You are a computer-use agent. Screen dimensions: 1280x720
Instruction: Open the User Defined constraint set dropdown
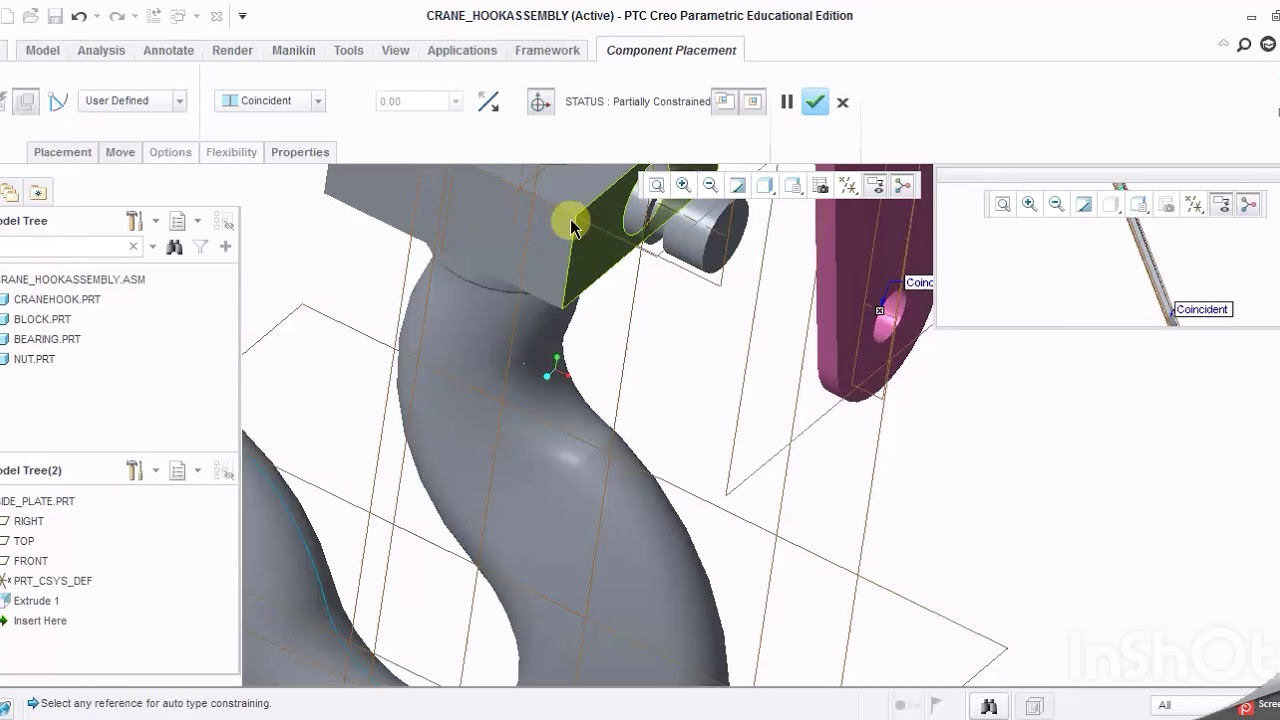pos(132,101)
